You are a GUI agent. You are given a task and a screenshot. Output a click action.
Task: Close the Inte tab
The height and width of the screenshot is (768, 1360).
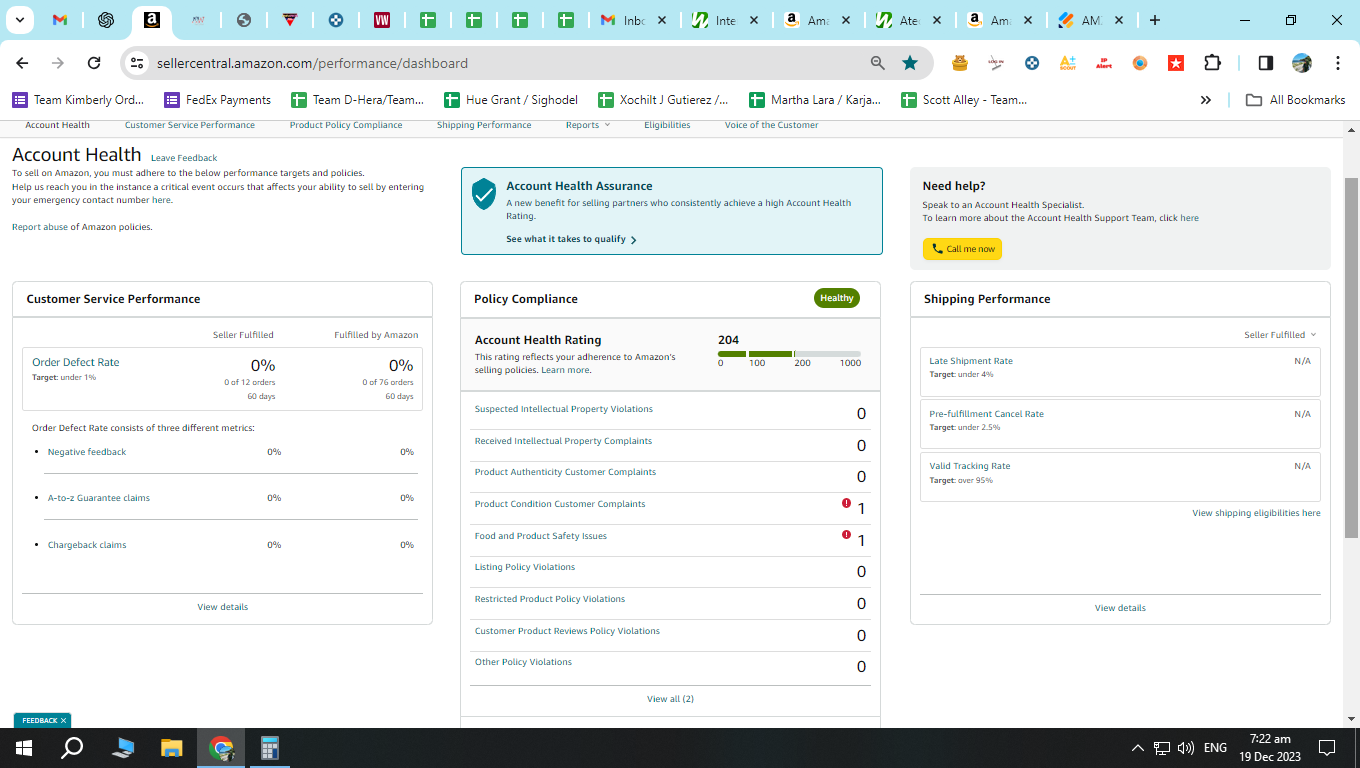coord(753,20)
